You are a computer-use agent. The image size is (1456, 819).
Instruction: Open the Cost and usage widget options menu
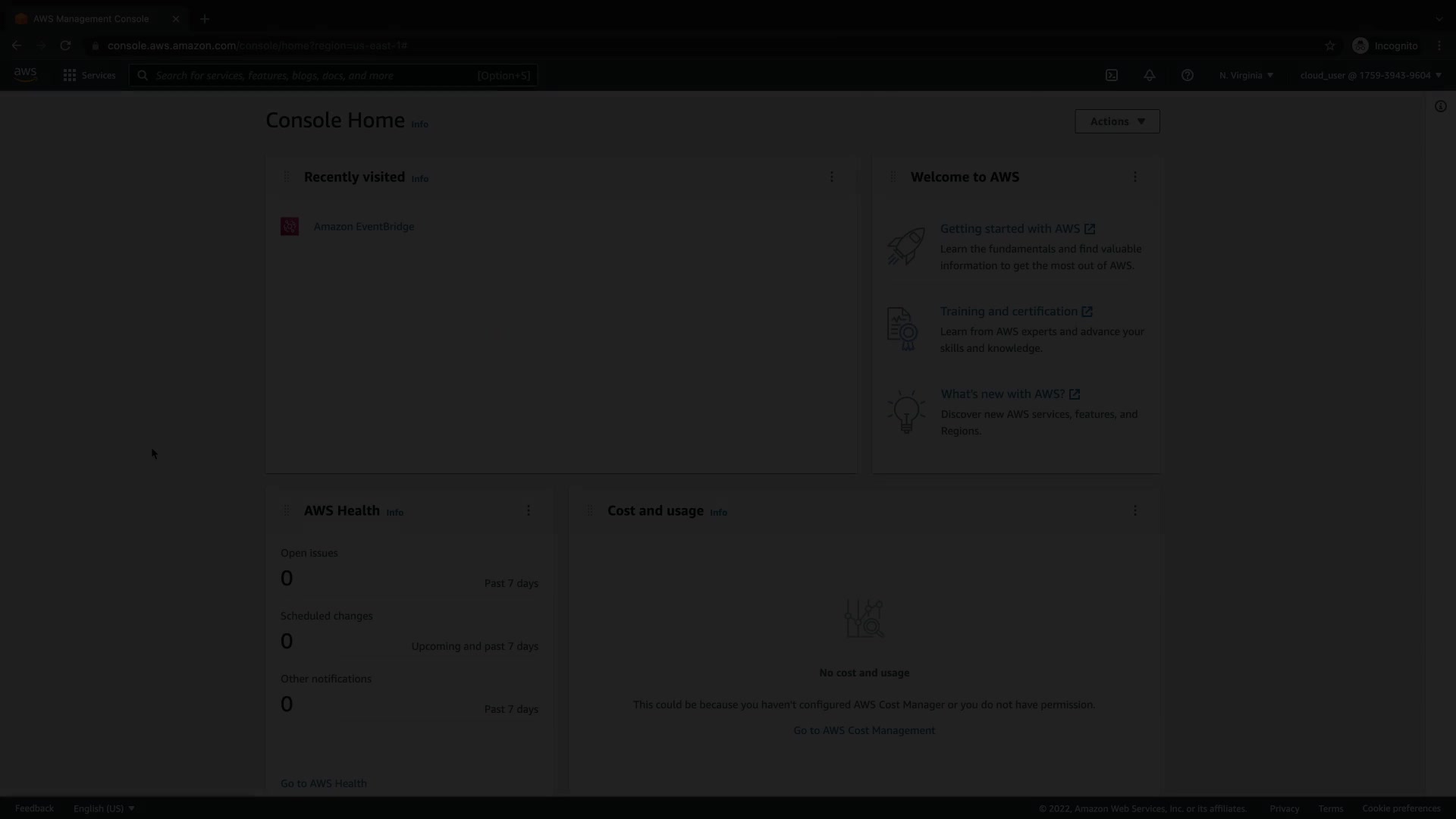coord(1135,510)
